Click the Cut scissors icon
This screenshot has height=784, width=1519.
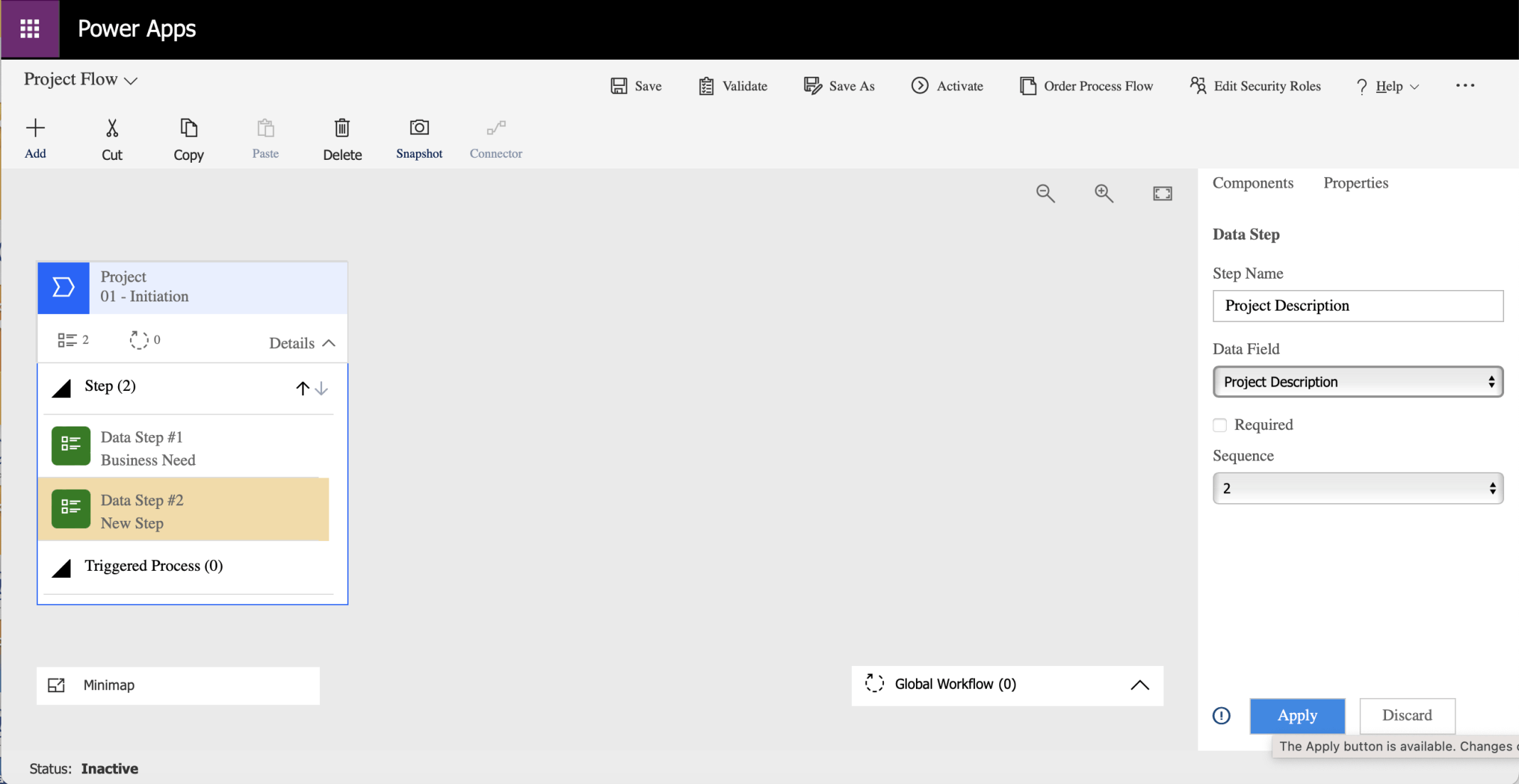tap(112, 128)
